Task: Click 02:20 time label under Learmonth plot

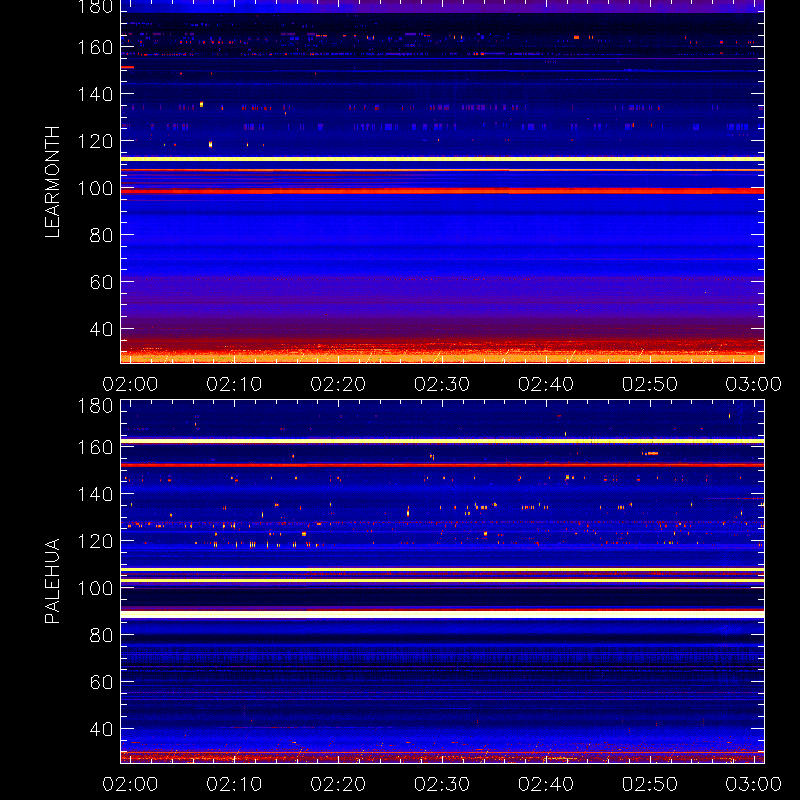Action: coord(338,384)
